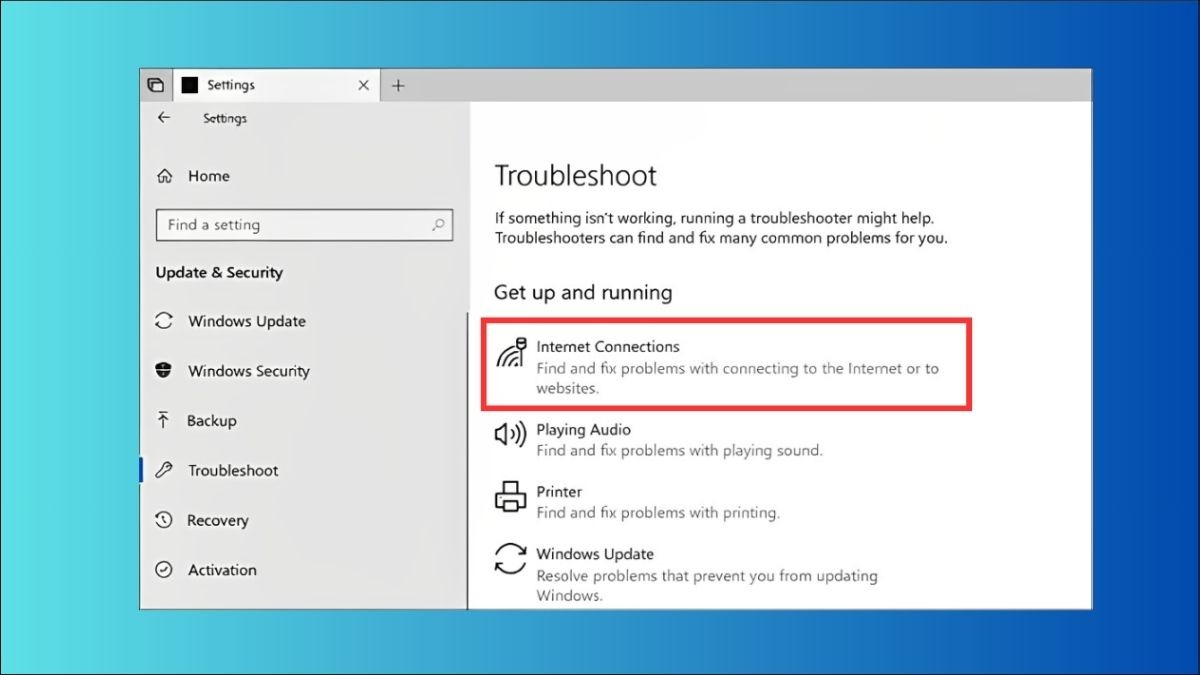The image size is (1200, 675).
Task: Click the Windows Update troubleshooter refresh icon
Action: pos(510,559)
